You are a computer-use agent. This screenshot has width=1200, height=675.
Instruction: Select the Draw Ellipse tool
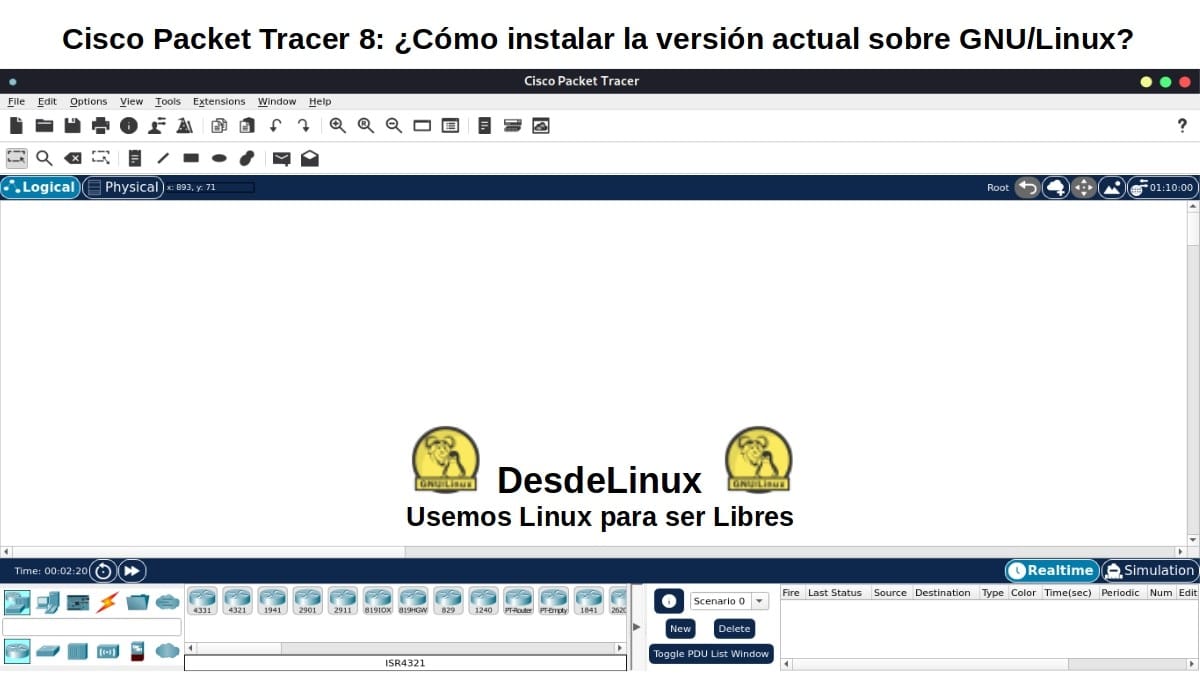point(219,157)
